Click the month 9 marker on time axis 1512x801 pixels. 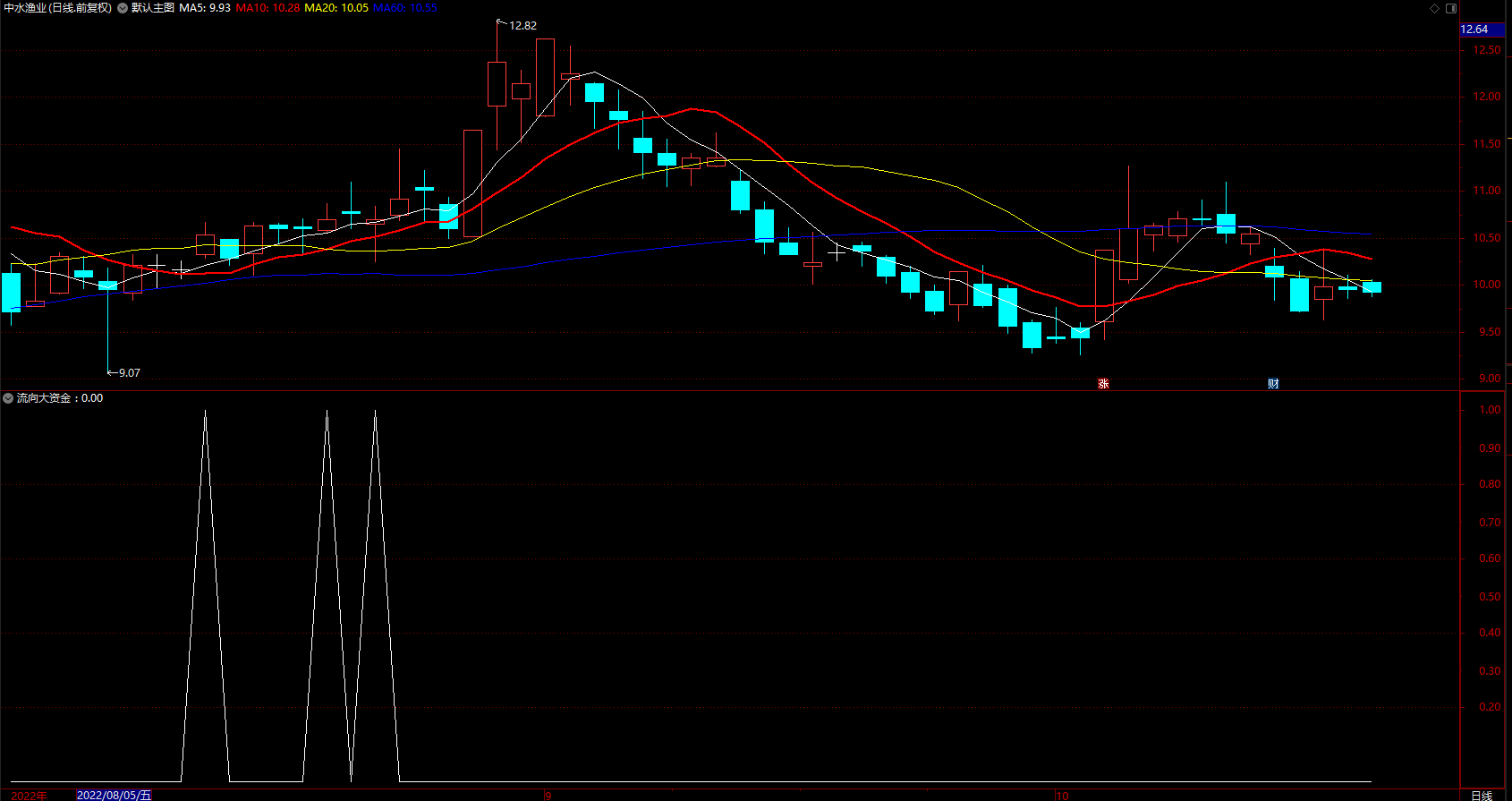(548, 795)
